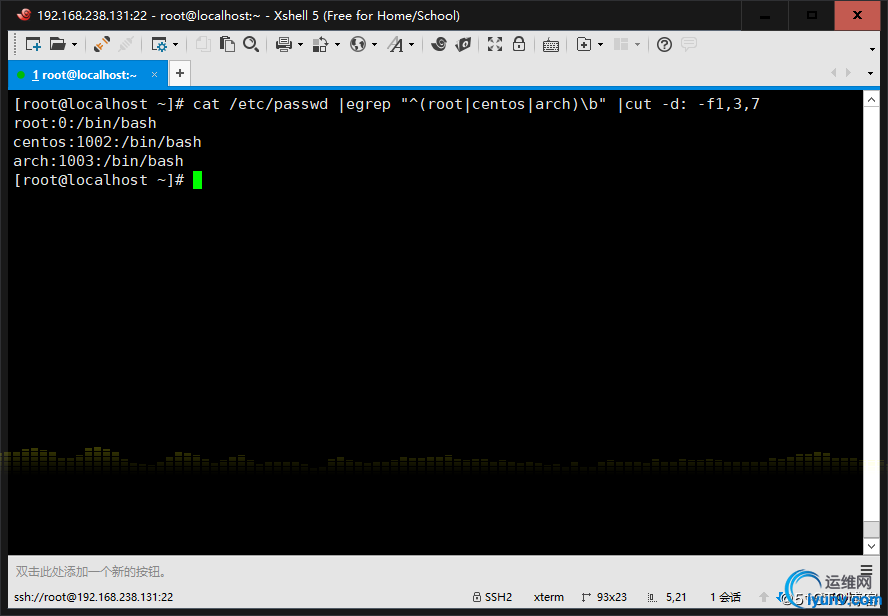The image size is (888, 616).
Task: Open the tab list dropdown arrow
Action: pyautogui.click(x=870, y=73)
